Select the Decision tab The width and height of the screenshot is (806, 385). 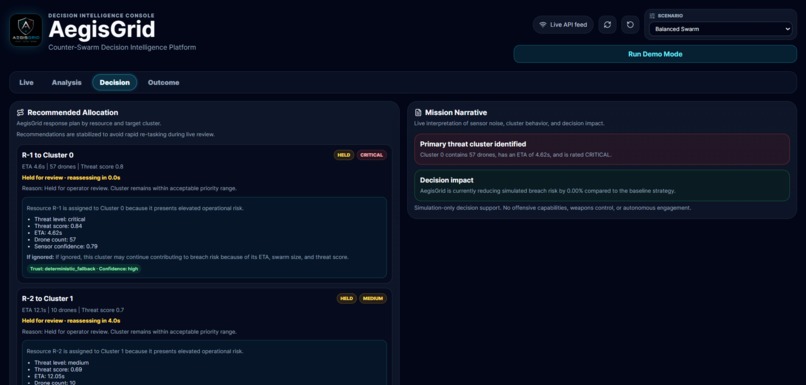pos(115,82)
